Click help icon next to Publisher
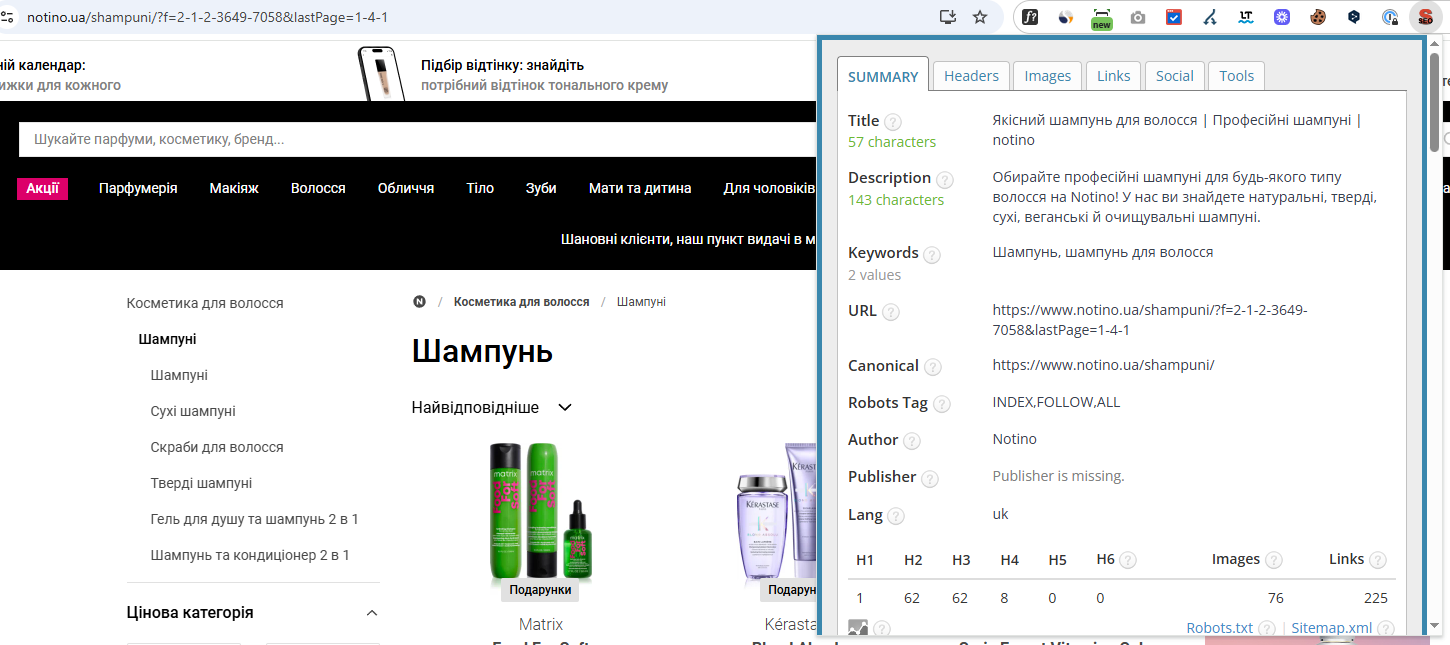Image resolution: width=1450 pixels, height=645 pixels. pyautogui.click(x=929, y=478)
